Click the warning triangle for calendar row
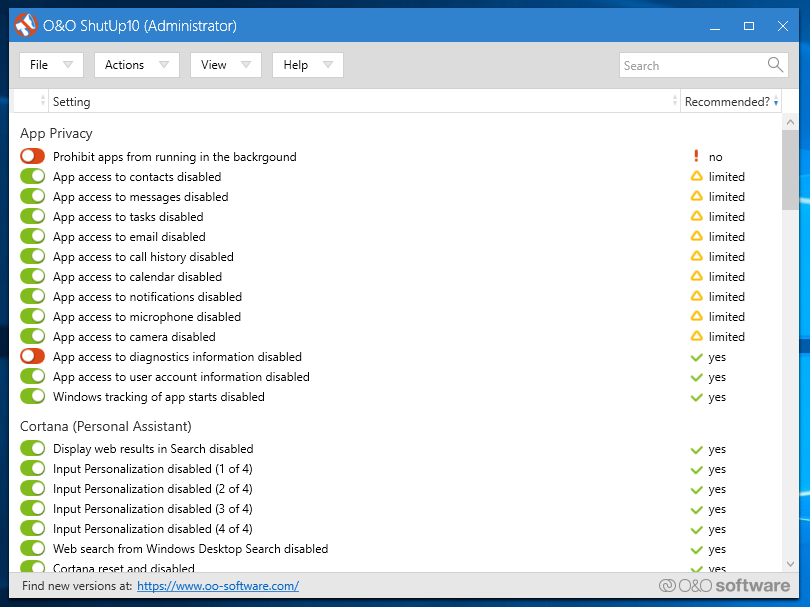 click(696, 276)
